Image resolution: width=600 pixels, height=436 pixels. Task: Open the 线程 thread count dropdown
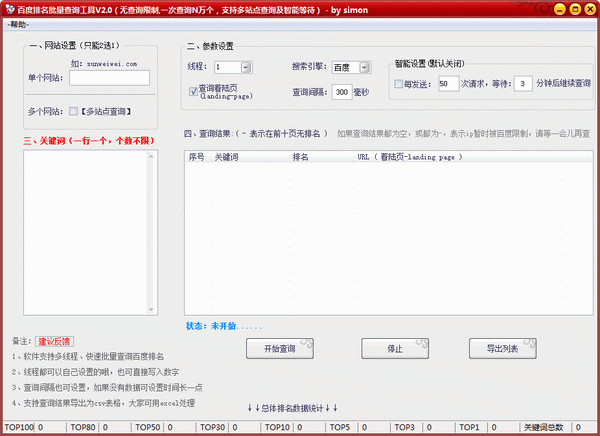(x=246, y=67)
